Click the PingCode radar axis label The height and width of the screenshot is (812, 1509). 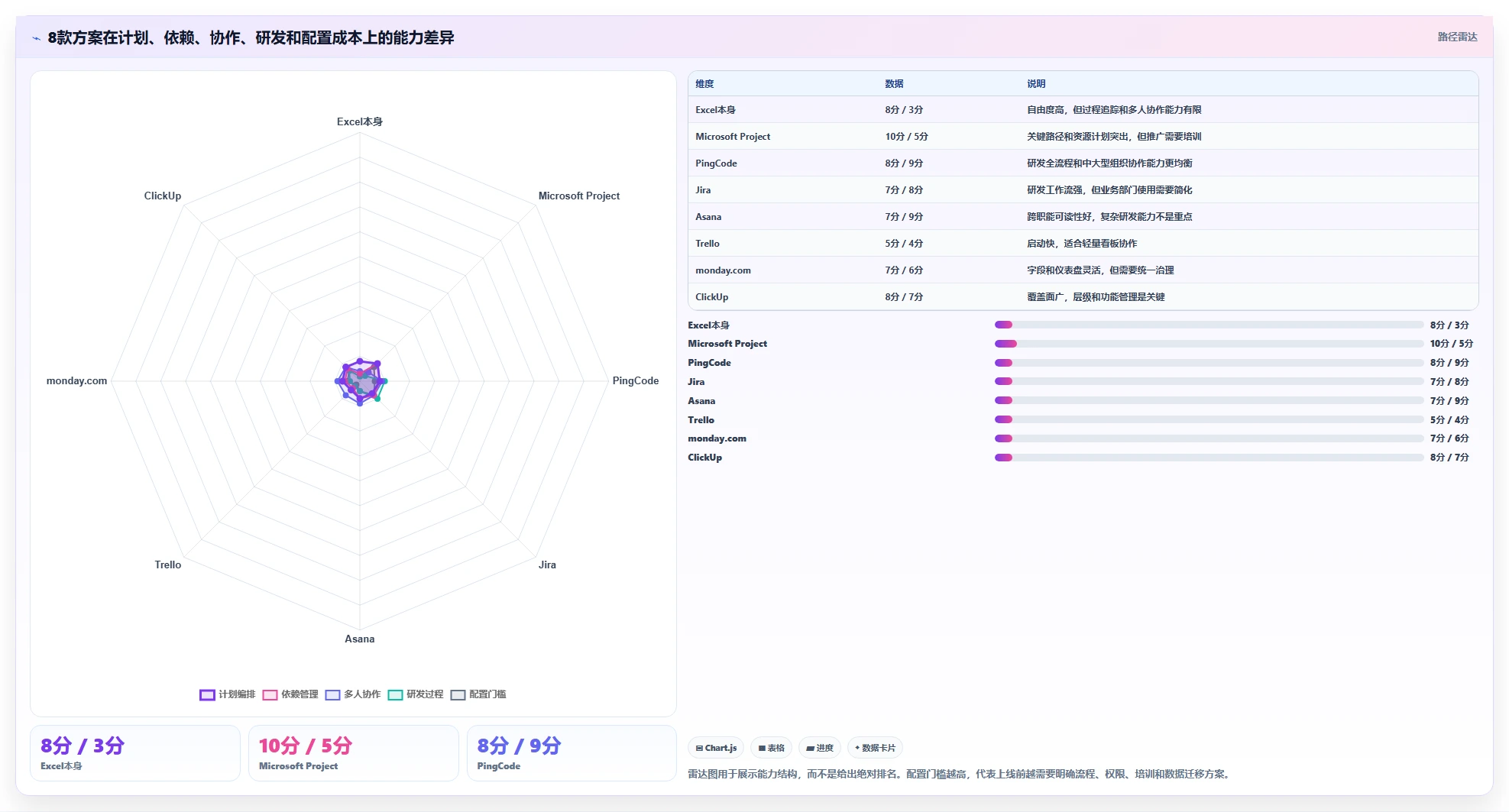tap(636, 380)
